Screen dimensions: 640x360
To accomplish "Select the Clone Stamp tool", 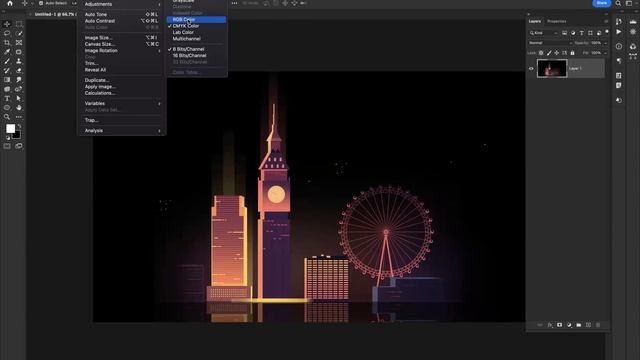I will point(19,61).
